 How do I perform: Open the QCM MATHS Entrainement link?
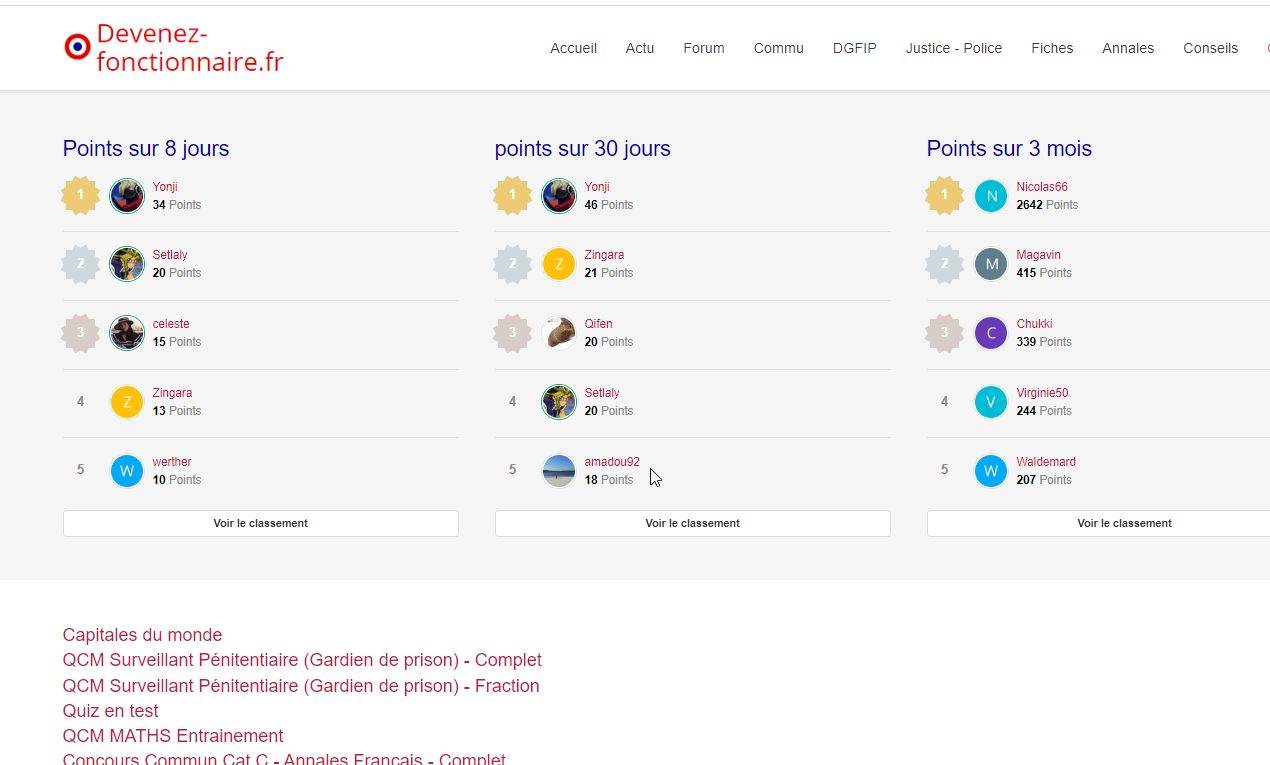pos(173,736)
